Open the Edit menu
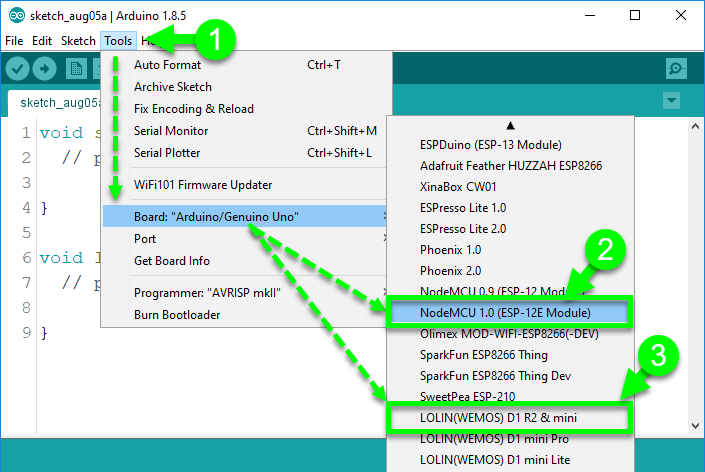Screen dimensions: 705x472 click(x=42, y=41)
